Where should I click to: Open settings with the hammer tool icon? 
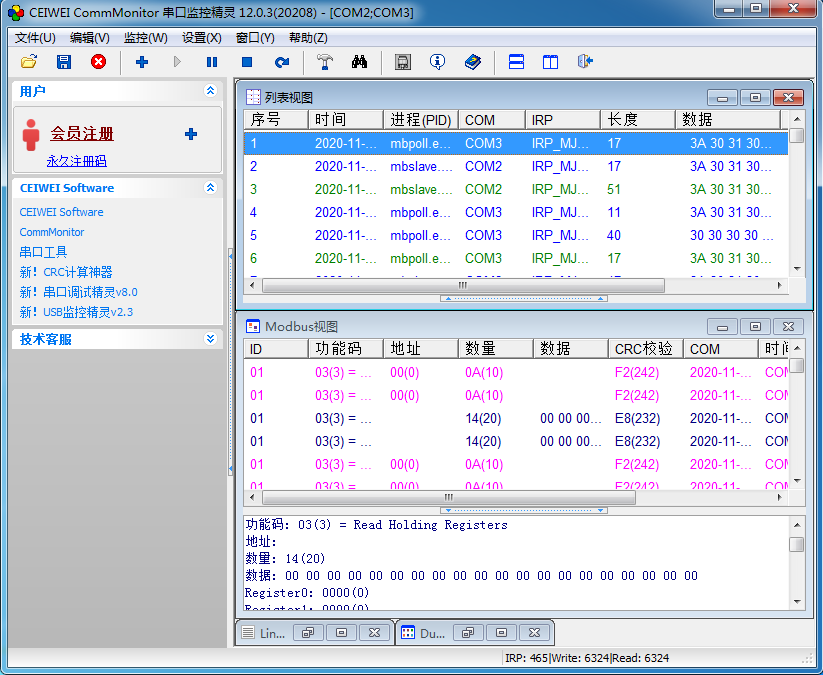point(324,62)
